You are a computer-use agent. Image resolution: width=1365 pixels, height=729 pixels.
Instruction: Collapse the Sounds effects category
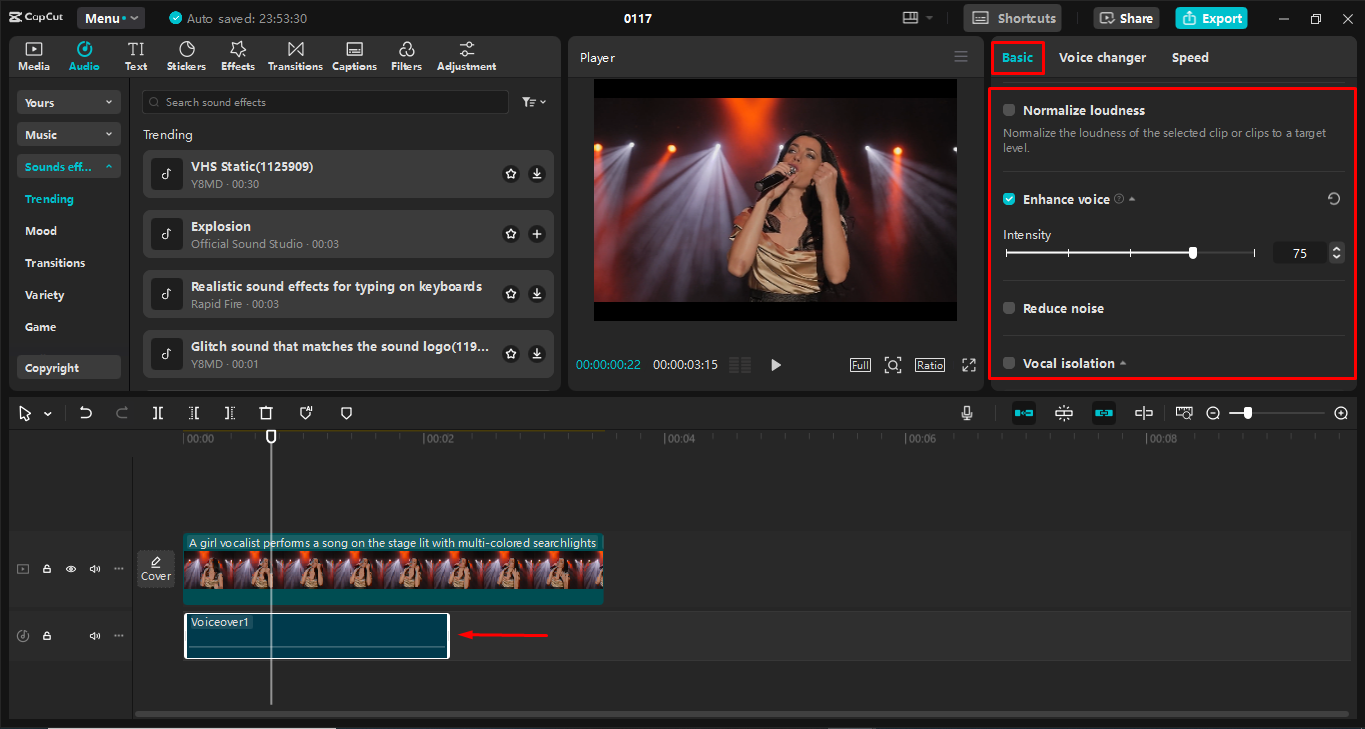pos(69,166)
